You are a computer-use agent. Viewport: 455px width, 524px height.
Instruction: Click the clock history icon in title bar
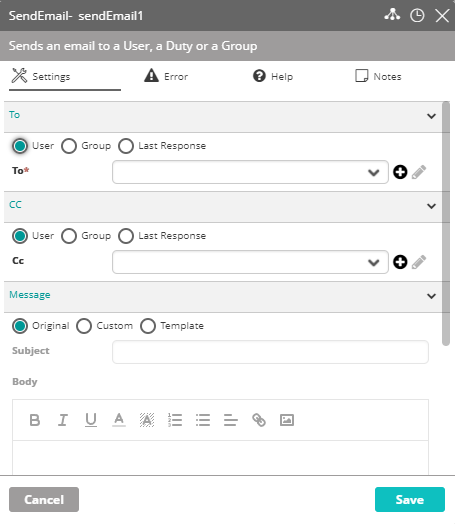coord(417,15)
